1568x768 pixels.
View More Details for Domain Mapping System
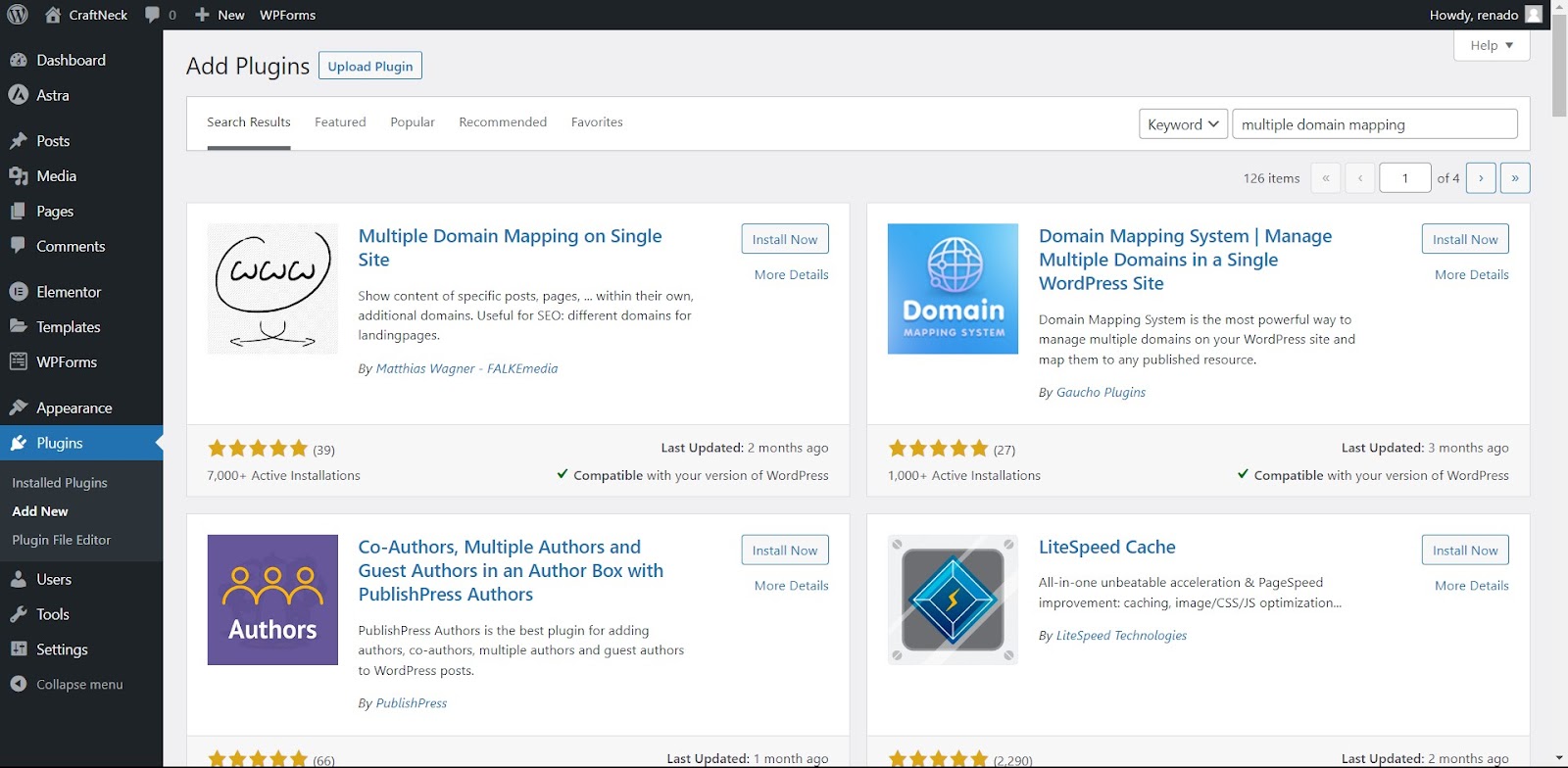(x=1472, y=275)
